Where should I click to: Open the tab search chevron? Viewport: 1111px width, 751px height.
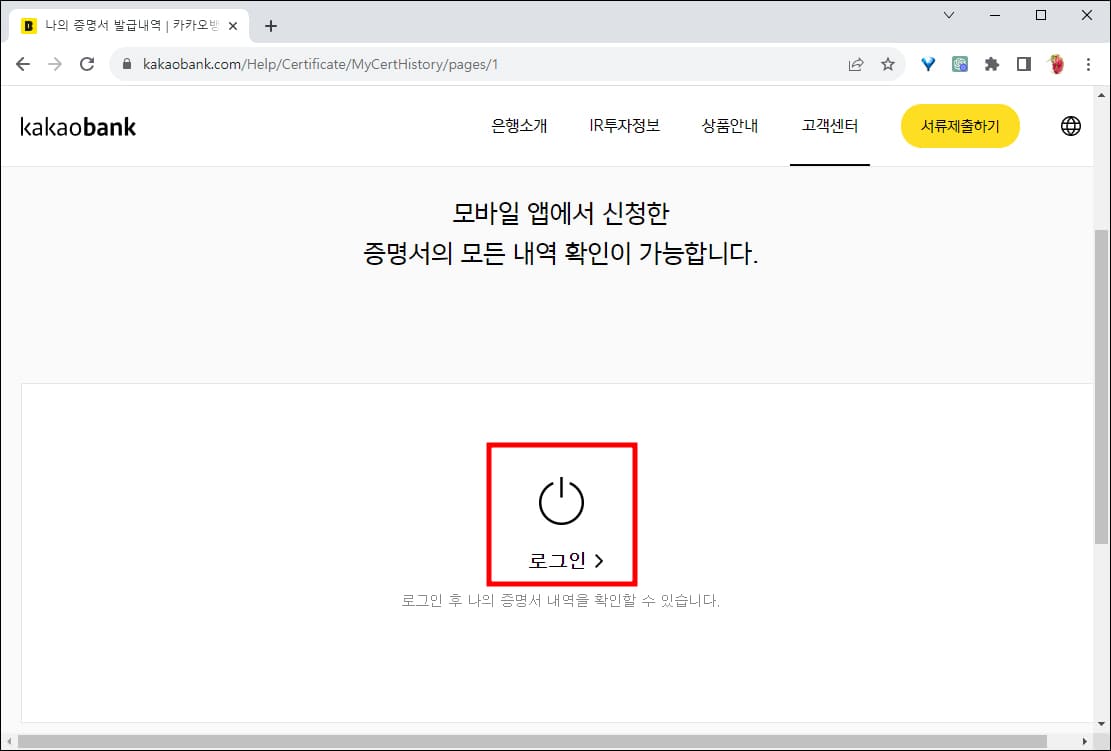point(948,15)
